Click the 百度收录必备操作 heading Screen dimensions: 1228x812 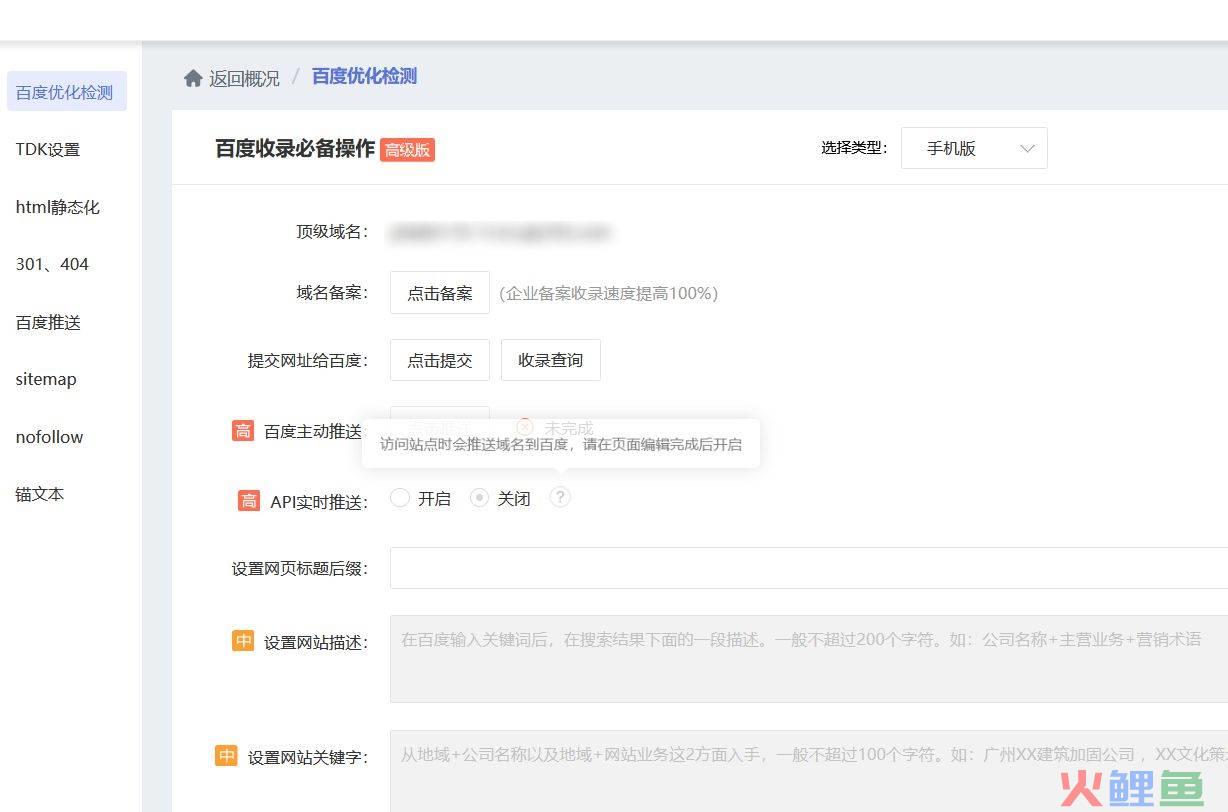point(295,149)
